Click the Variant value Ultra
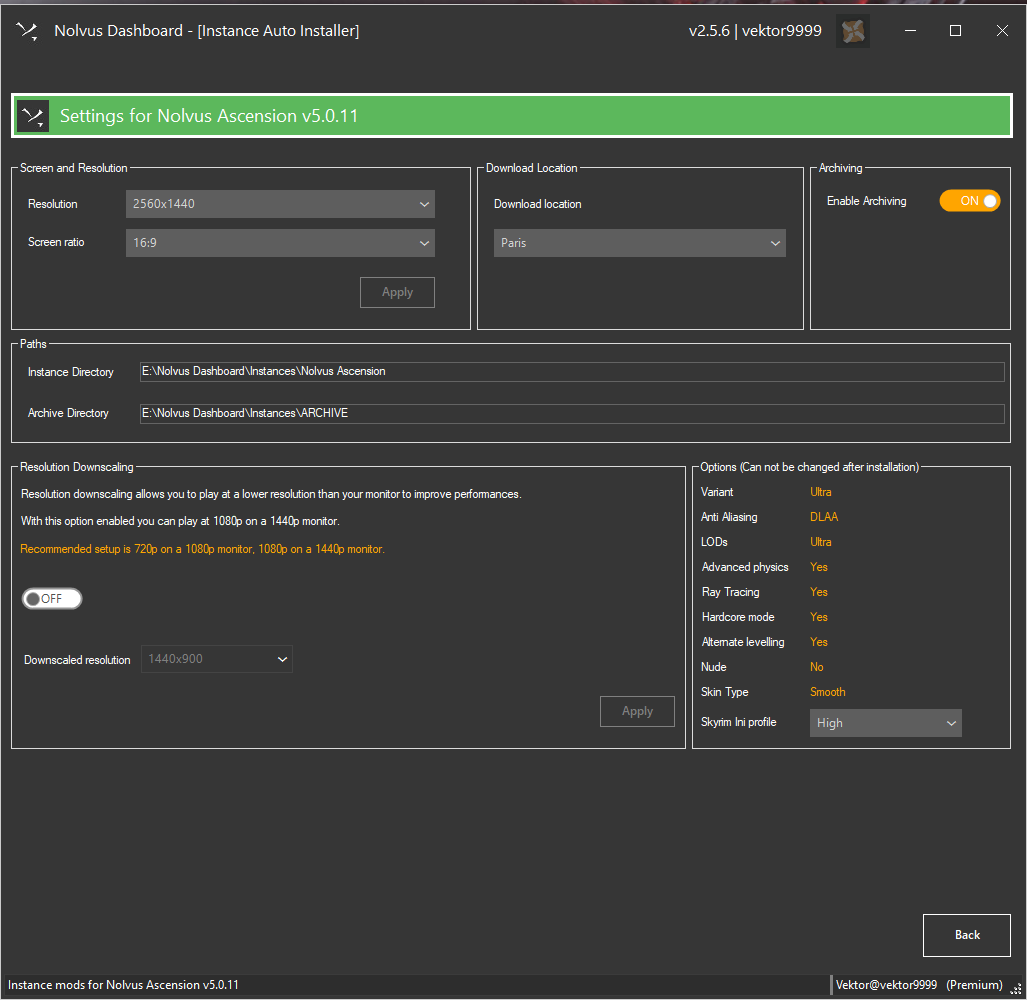The width and height of the screenshot is (1027, 1000). pos(821,492)
